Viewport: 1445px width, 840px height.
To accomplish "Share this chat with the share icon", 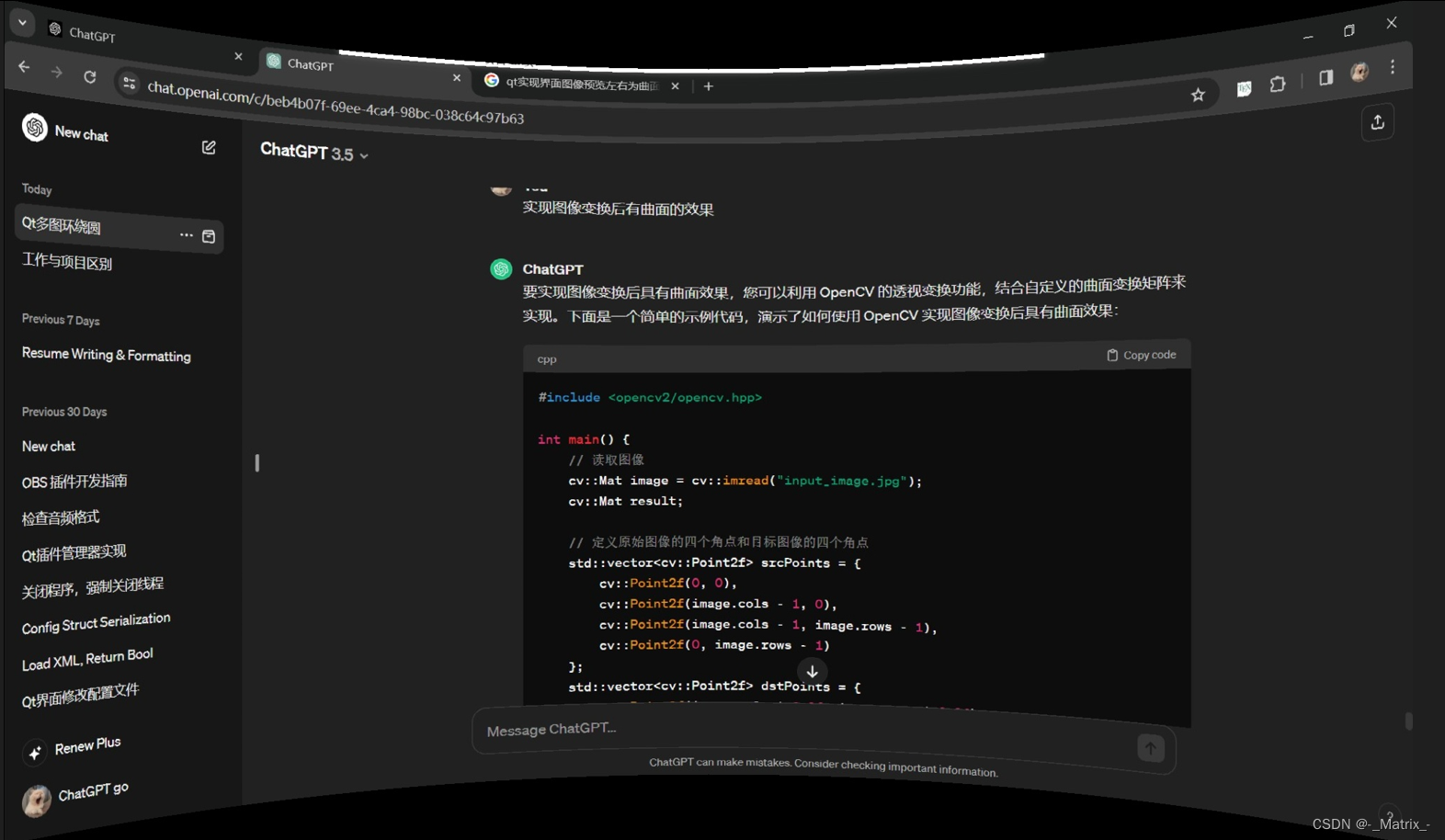I will [1377, 122].
